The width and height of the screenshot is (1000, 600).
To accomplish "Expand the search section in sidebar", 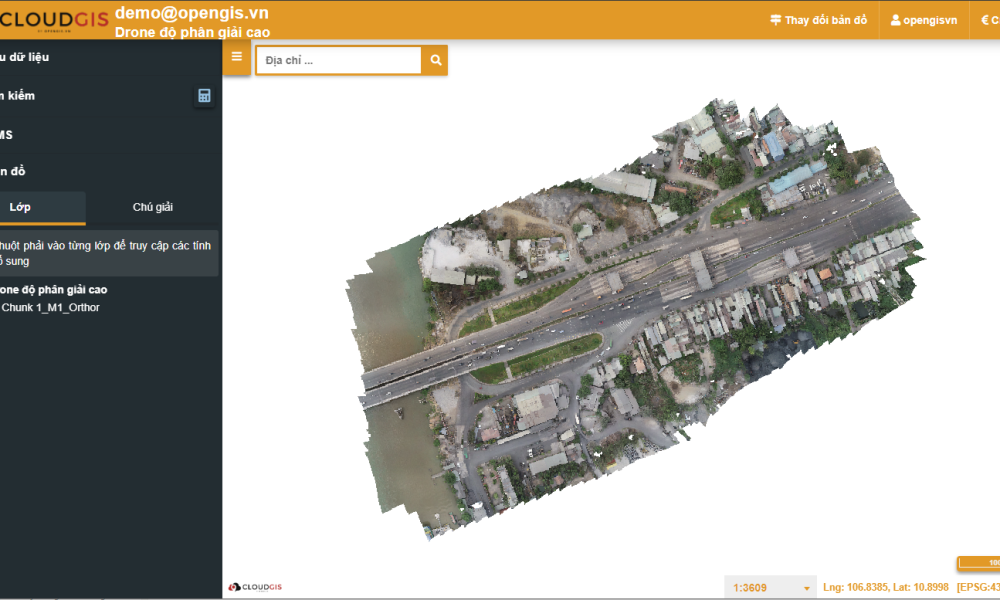I will pyautogui.click(x=20, y=96).
